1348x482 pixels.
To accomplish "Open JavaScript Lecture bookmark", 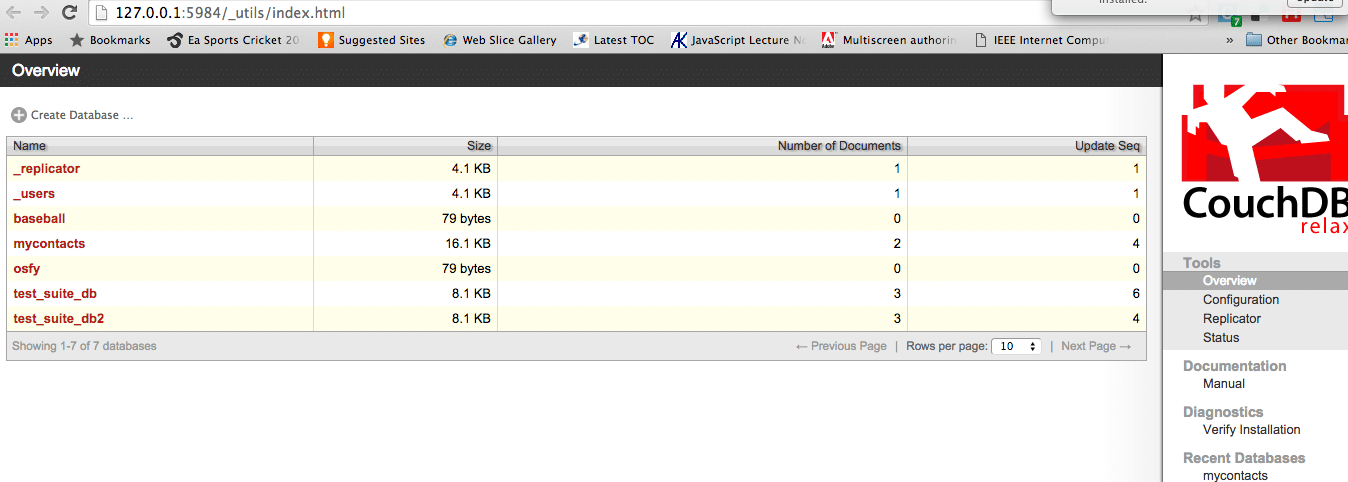I will 738,40.
